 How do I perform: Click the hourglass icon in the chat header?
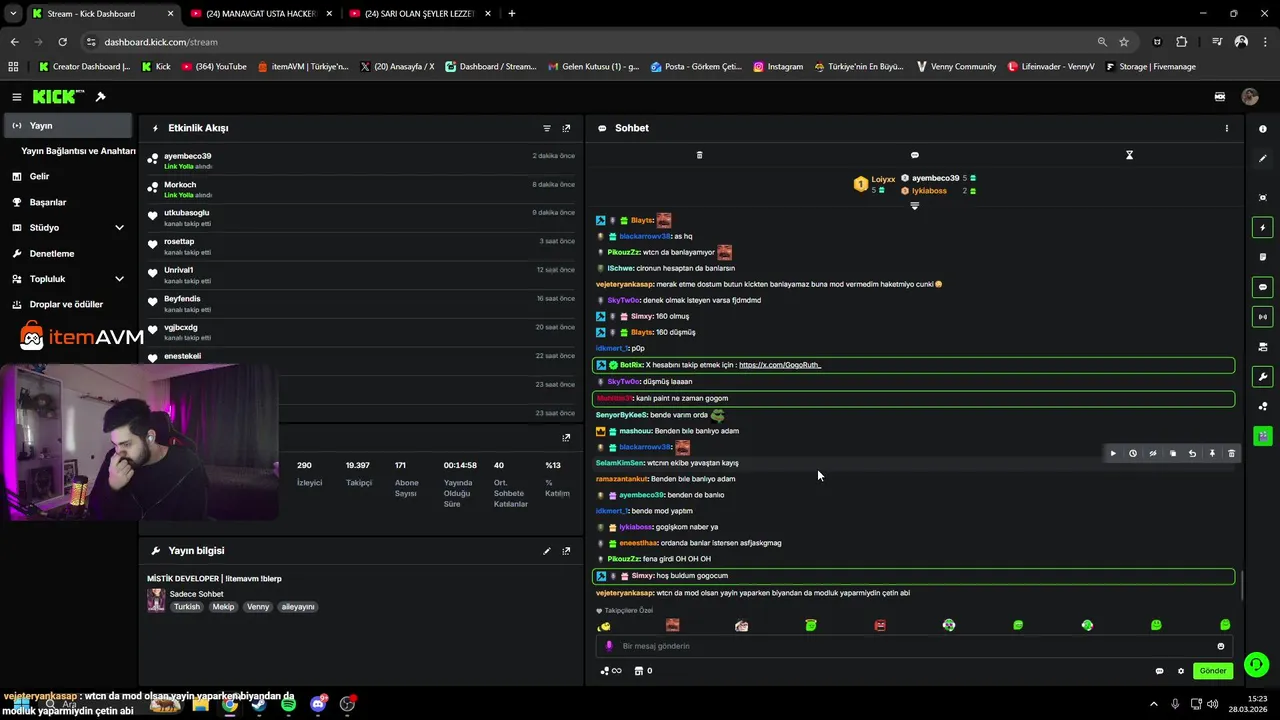click(1129, 155)
